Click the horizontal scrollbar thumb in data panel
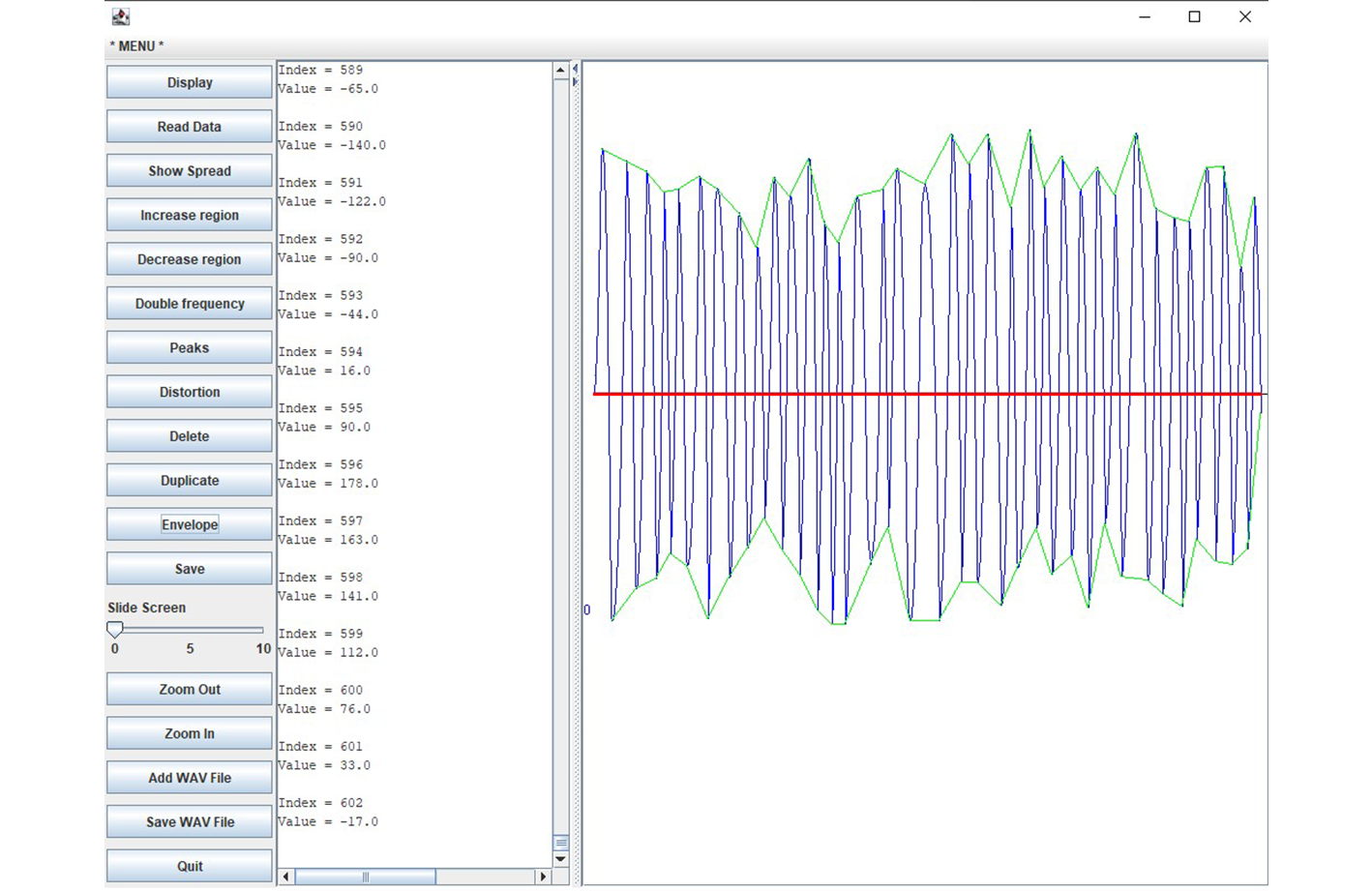Viewport: 1372px width, 891px height. pos(365,876)
